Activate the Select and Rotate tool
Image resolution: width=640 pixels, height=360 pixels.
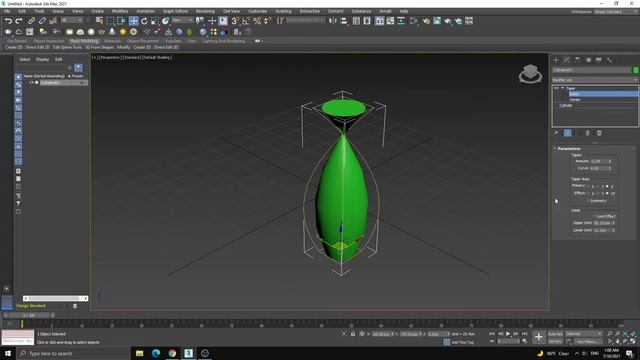click(x=144, y=21)
